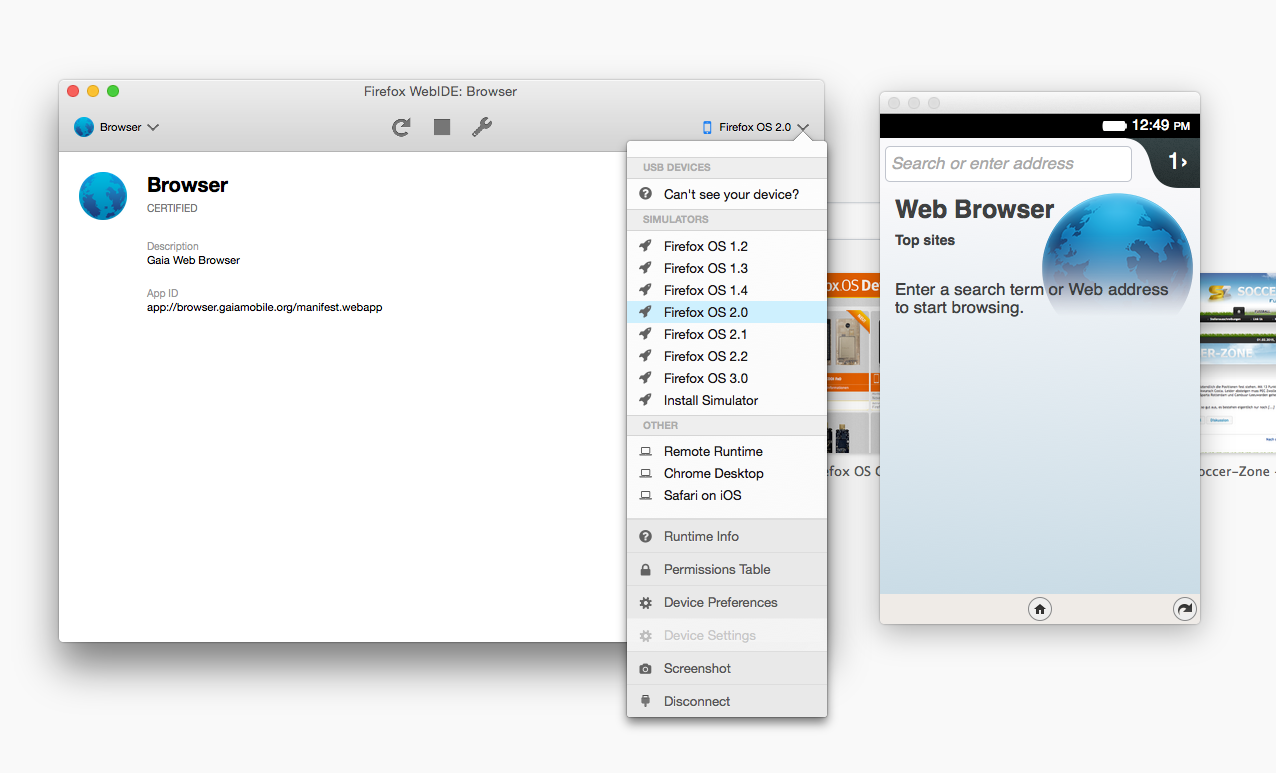Tap the simulator home button
Screen dimensions: 1276x773
point(1040,609)
